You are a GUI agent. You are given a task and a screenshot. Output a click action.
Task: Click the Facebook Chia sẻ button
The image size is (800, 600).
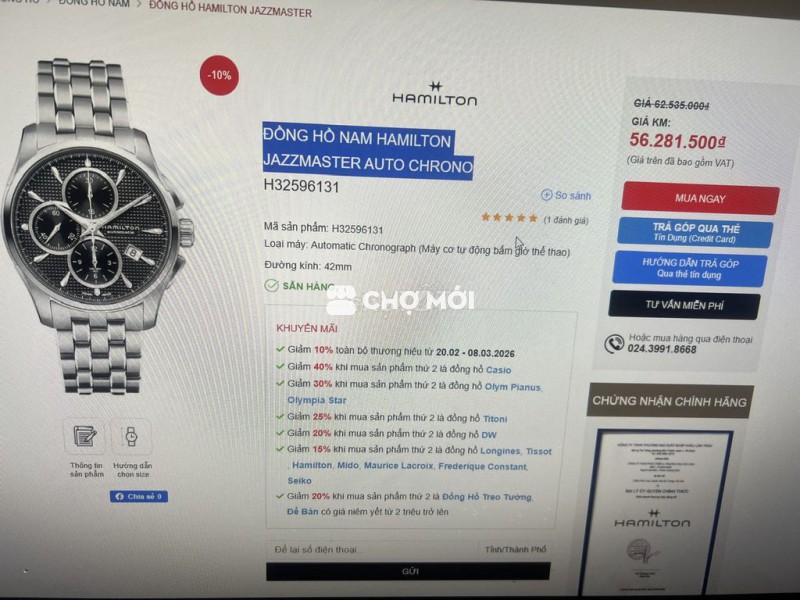pos(139,496)
